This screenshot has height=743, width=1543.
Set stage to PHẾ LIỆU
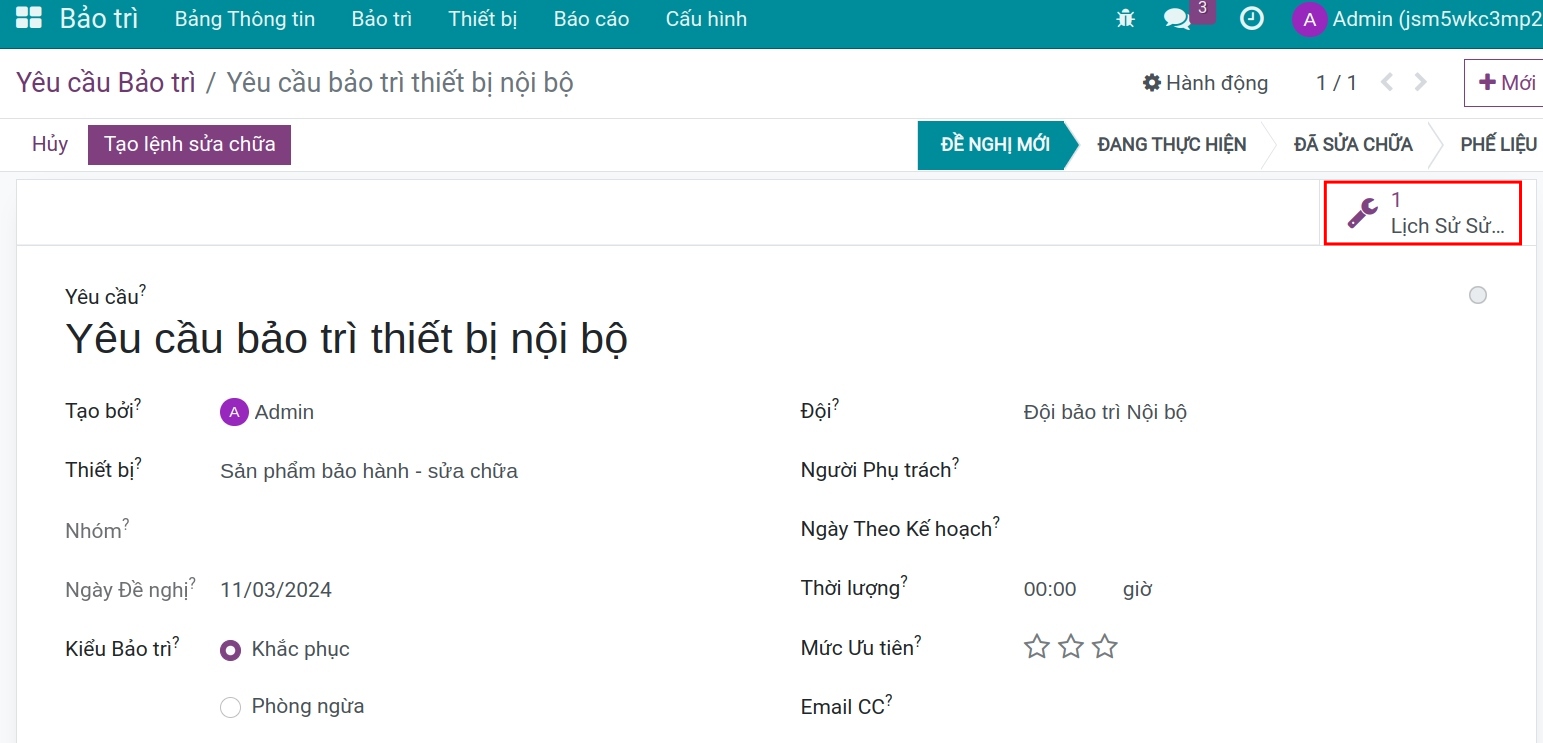click(x=1498, y=145)
